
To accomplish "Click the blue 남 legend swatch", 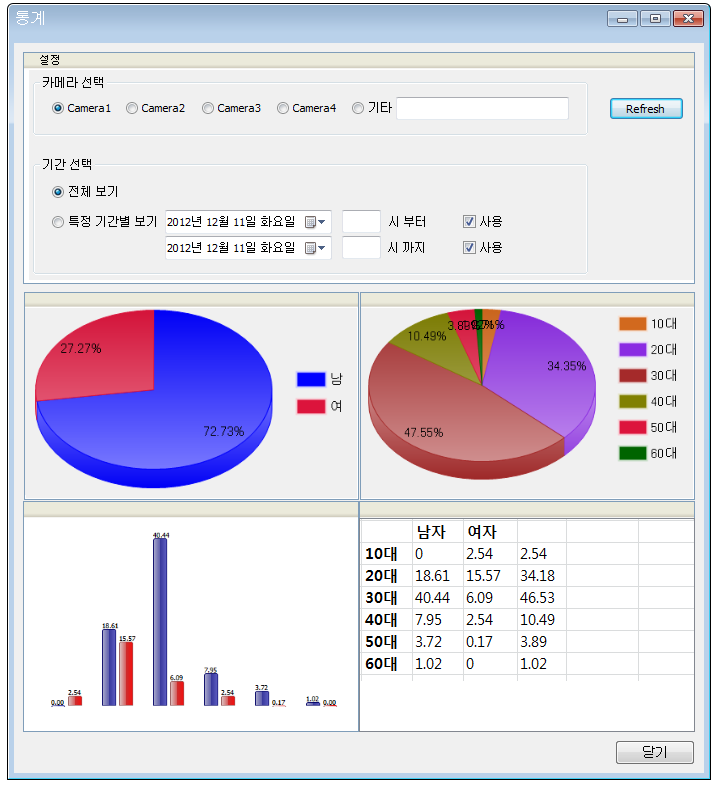I will [x=311, y=379].
